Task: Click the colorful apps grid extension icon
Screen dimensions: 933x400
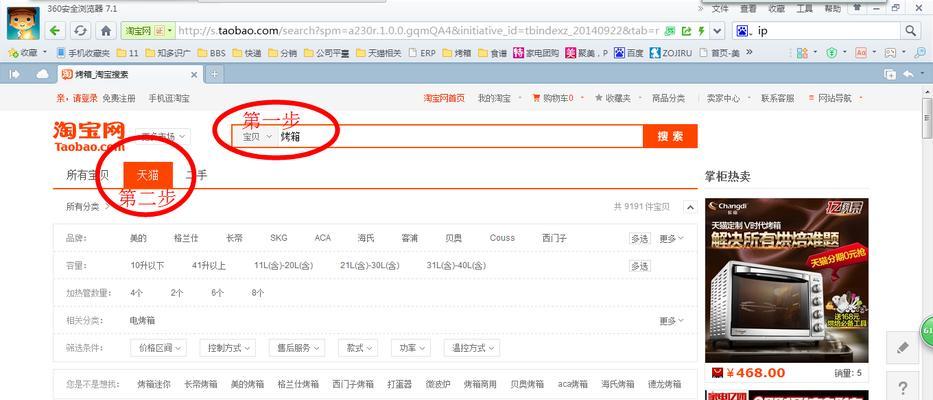Action: (802, 53)
